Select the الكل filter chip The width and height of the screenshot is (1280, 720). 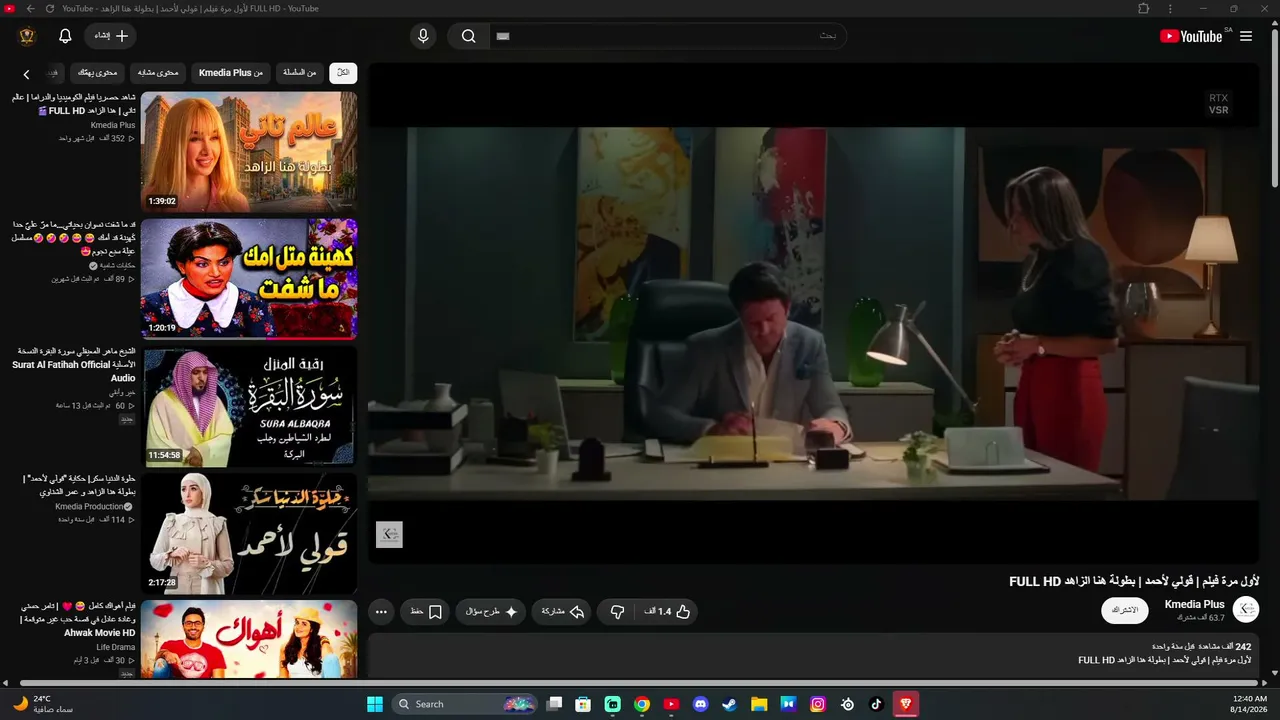[x=343, y=72]
